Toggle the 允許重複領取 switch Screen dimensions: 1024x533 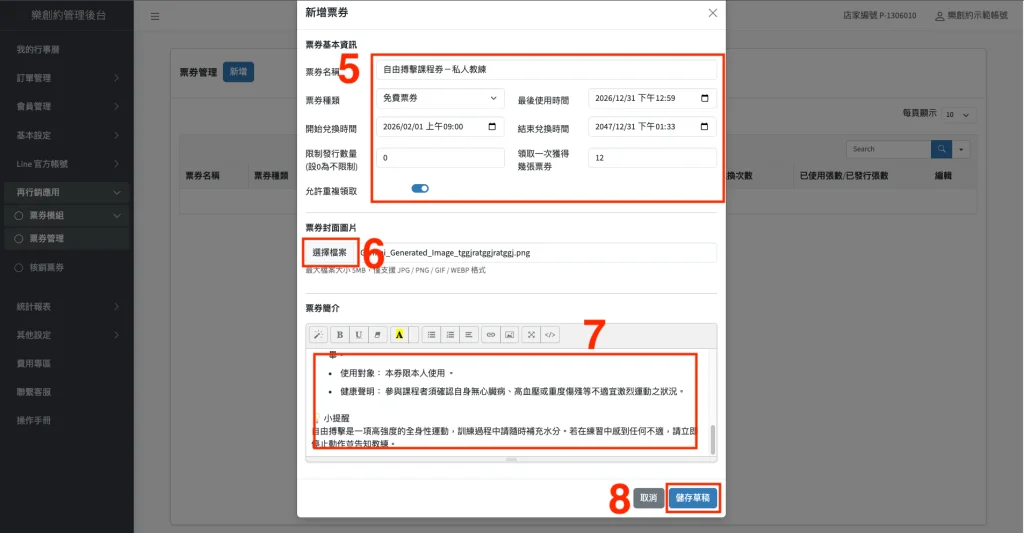[x=420, y=188]
